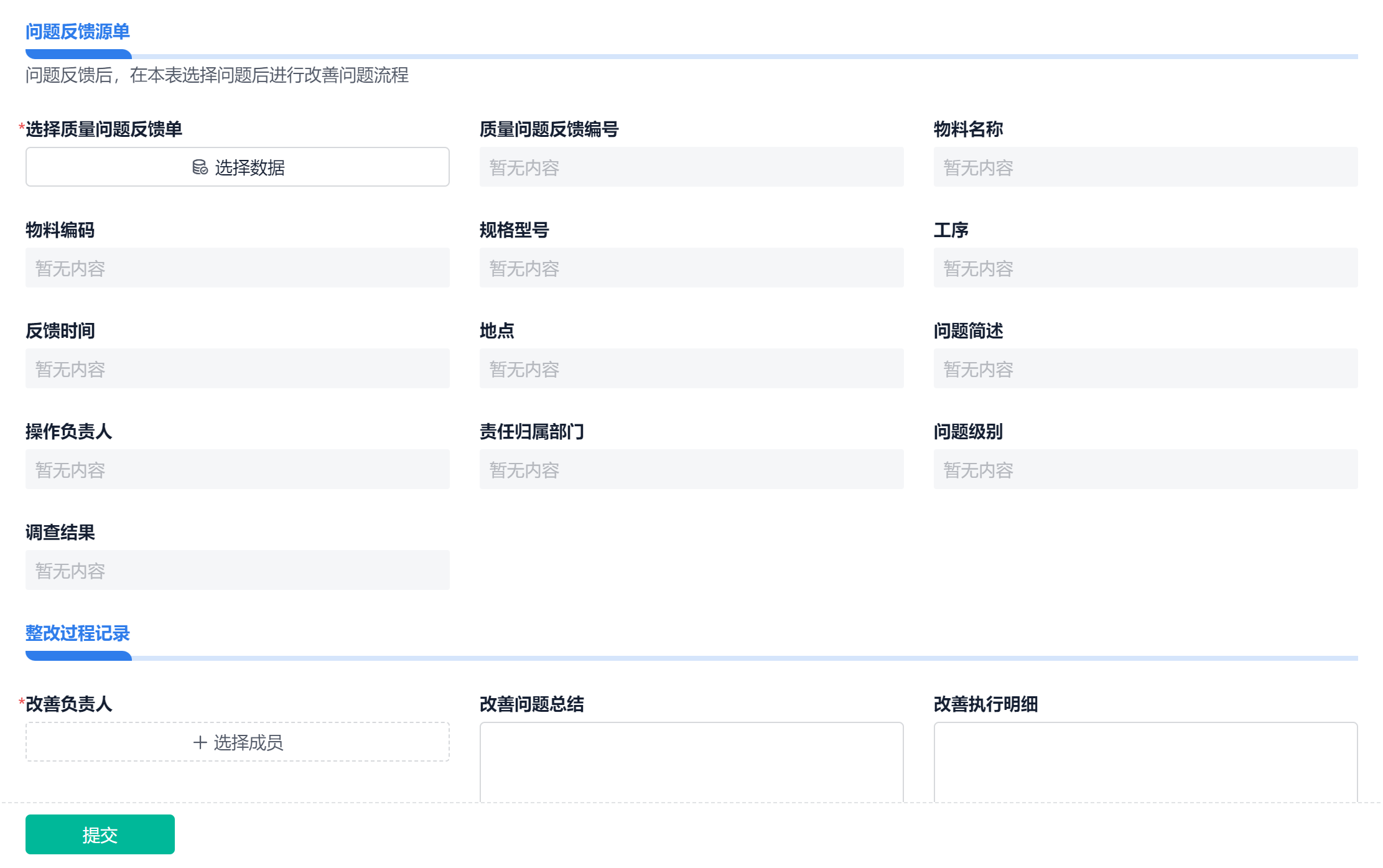Image resolution: width=1383 pixels, height=868 pixels.
Task: Click the 地点 field
Action: click(692, 368)
